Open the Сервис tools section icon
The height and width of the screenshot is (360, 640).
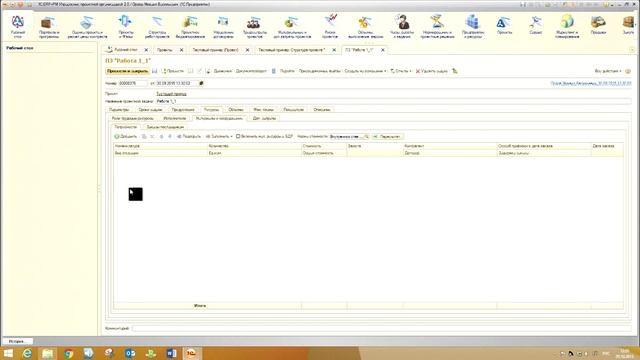click(535, 25)
